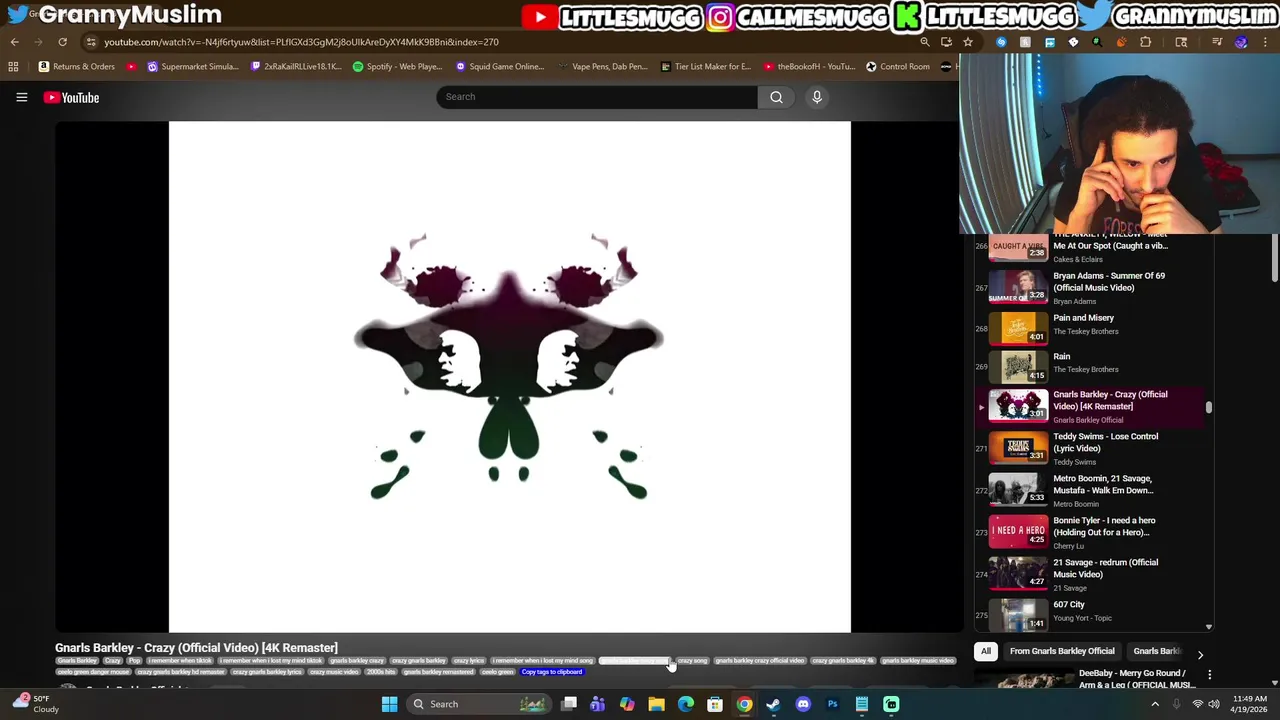Screen dimensions: 1280x720
Task: Open Discord from the taskbar
Action: 803,704
